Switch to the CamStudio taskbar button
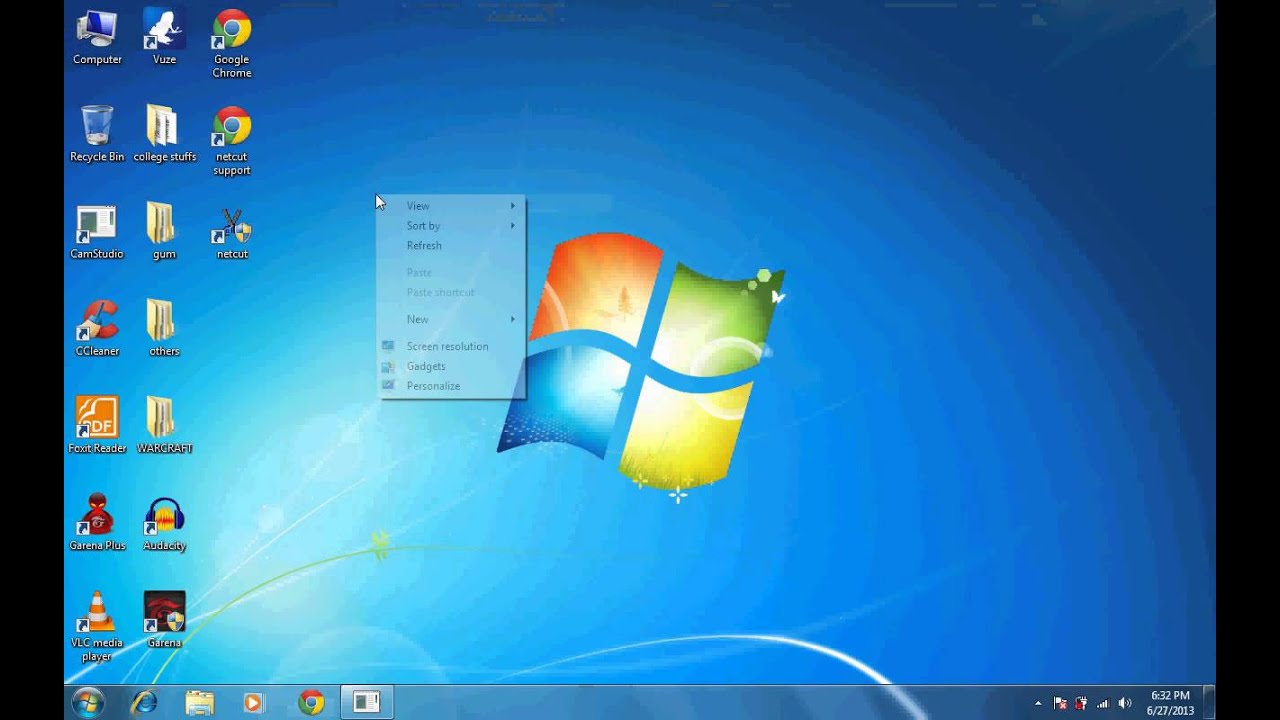This screenshot has height=720, width=1280. pyautogui.click(x=367, y=703)
